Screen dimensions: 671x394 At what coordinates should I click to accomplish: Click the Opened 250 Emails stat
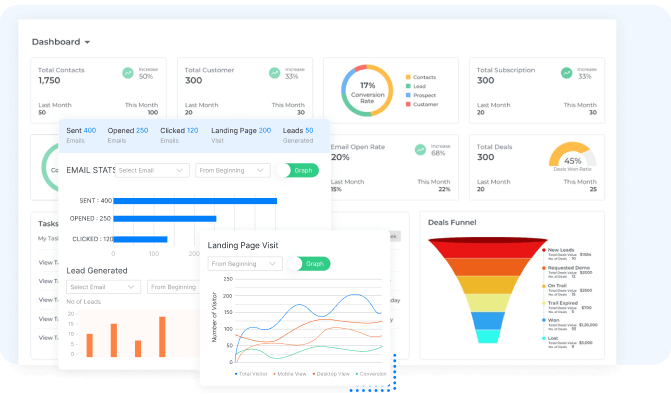[x=128, y=135]
